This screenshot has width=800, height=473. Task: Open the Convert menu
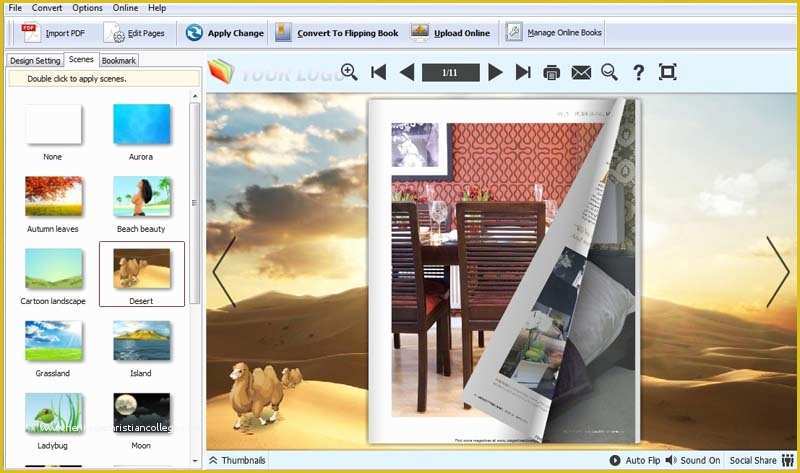(46, 8)
